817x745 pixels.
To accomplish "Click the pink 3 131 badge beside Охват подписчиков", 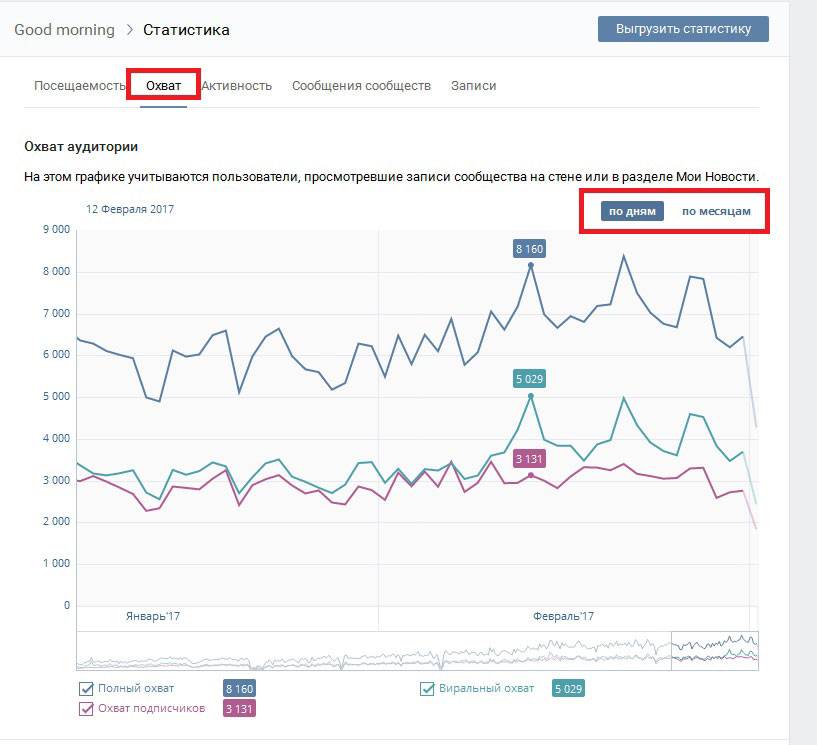I will (240, 709).
